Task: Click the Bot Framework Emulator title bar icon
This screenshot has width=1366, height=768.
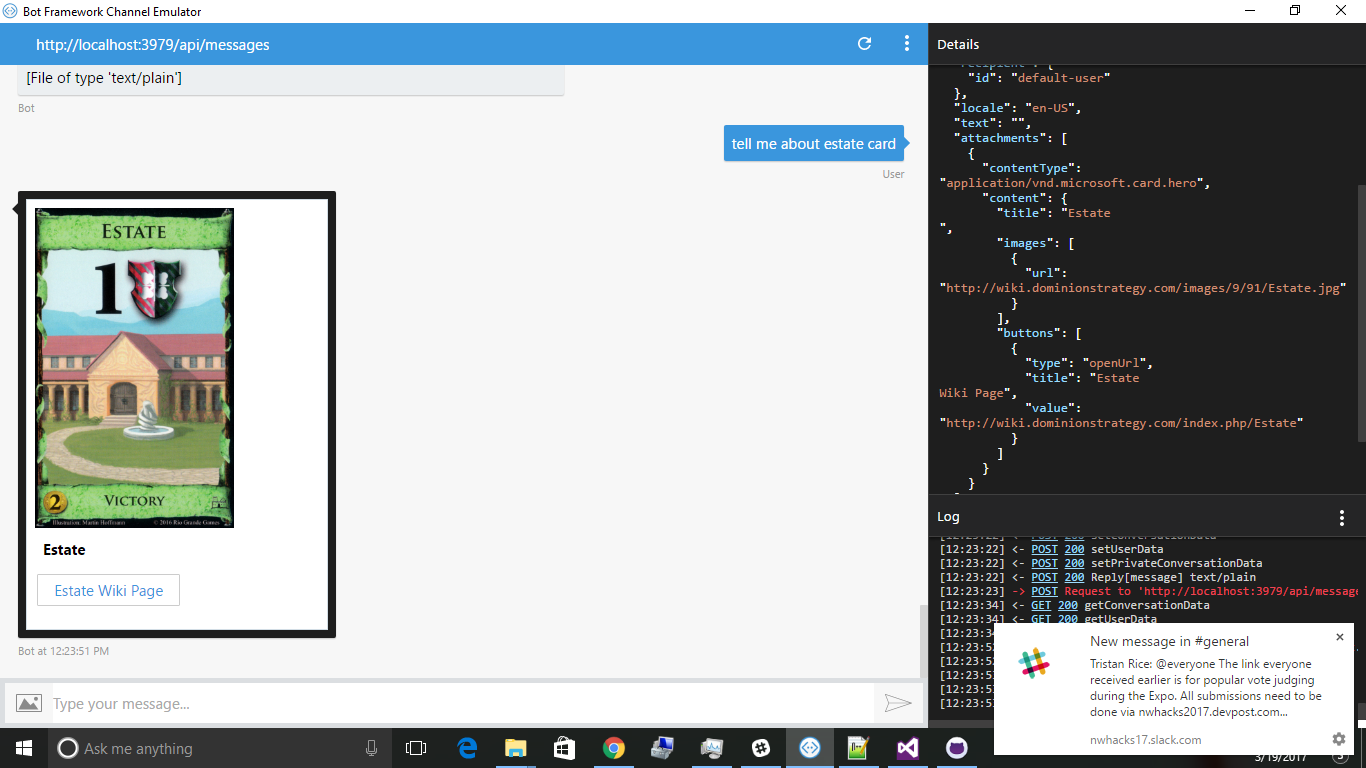Action: coord(11,11)
